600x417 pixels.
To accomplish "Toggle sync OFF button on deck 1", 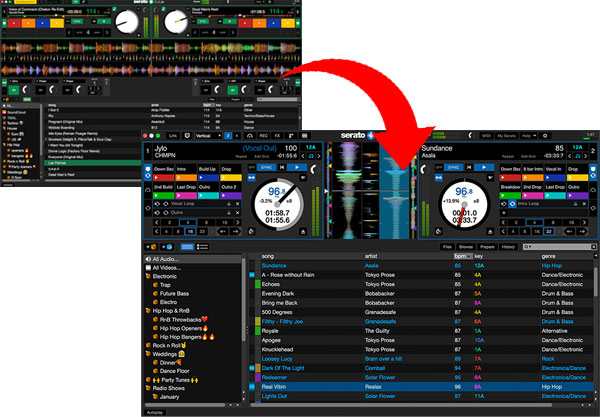I will 252,167.
